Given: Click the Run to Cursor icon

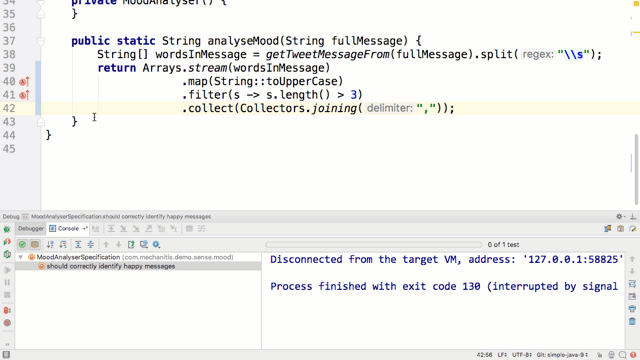Looking at the screenshot, I should click(x=174, y=229).
